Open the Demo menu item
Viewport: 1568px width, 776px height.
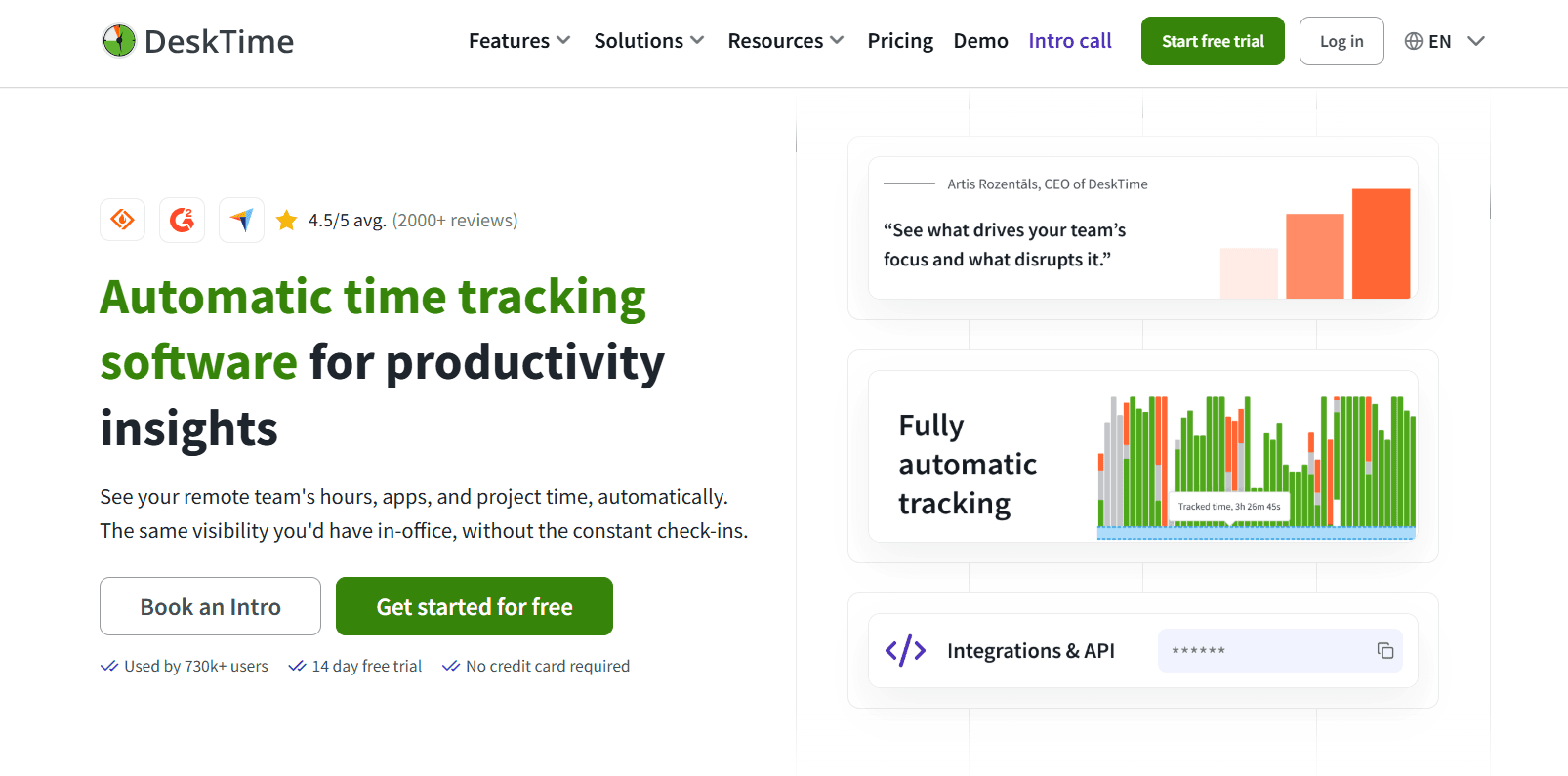pos(980,41)
